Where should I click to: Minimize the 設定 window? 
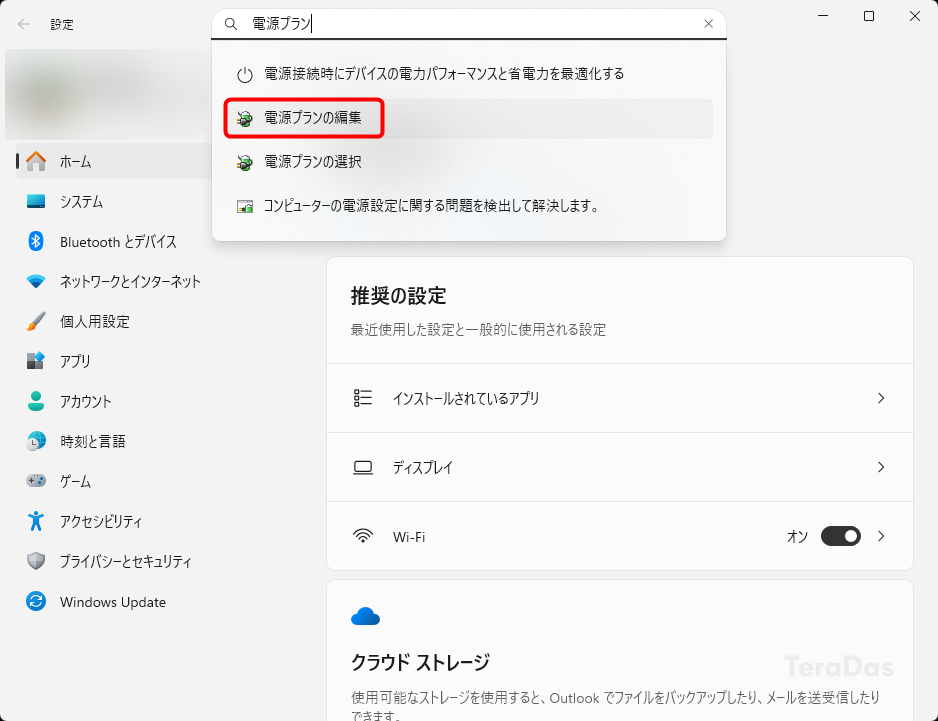(x=823, y=16)
